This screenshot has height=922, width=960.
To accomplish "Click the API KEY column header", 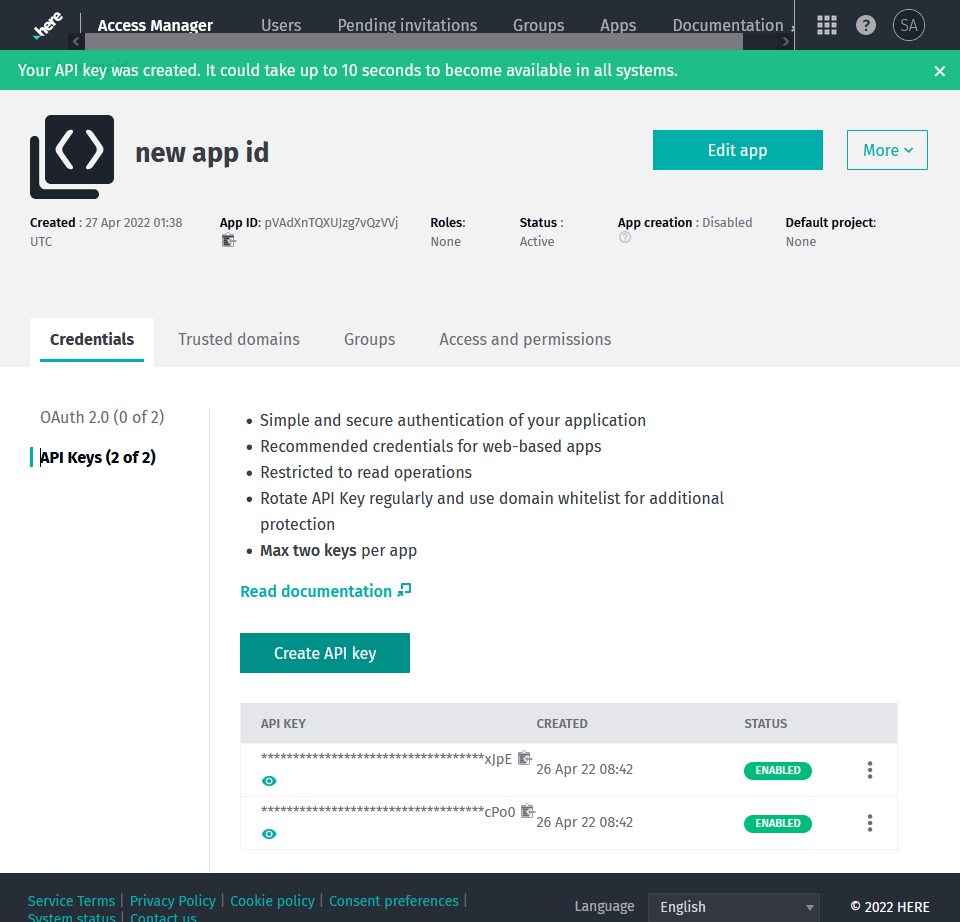I will click(x=283, y=724).
